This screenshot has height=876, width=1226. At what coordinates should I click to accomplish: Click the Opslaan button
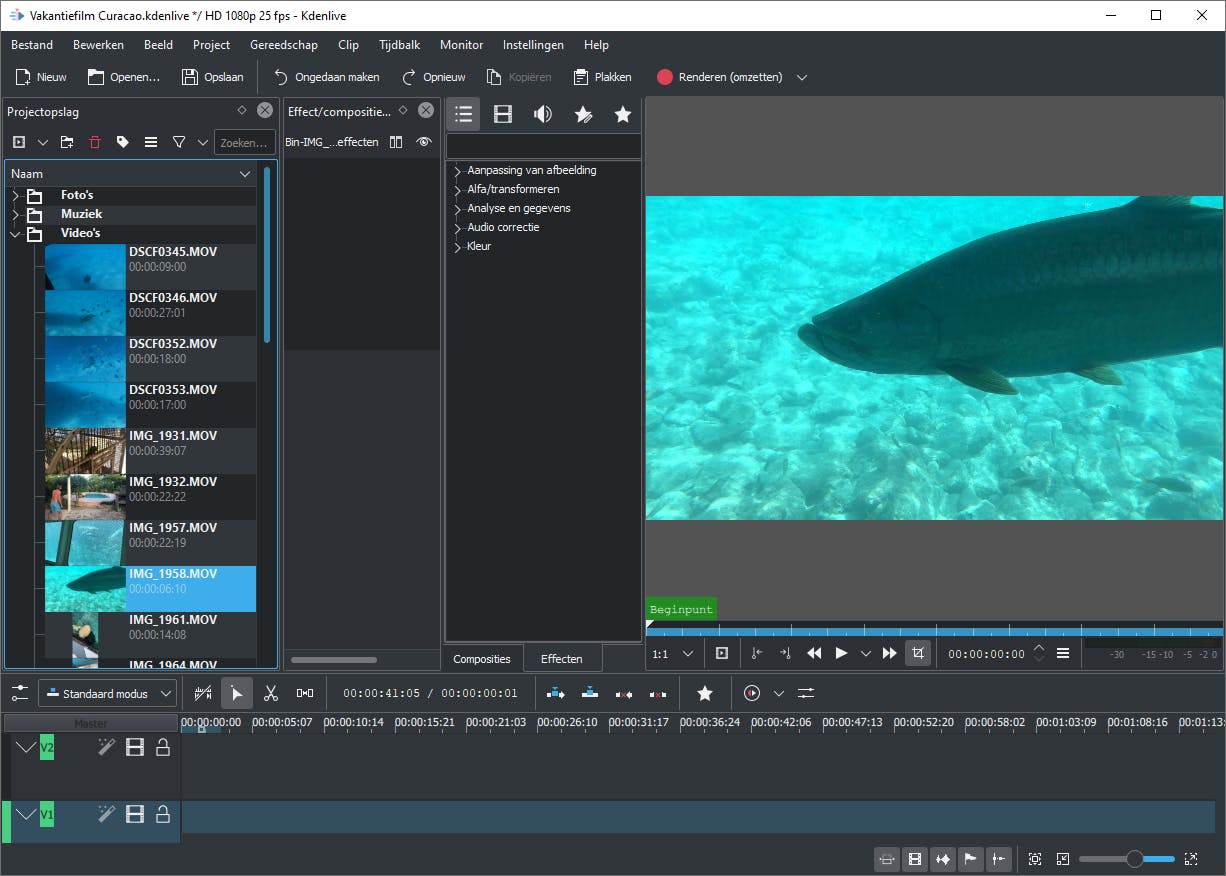click(x=213, y=77)
